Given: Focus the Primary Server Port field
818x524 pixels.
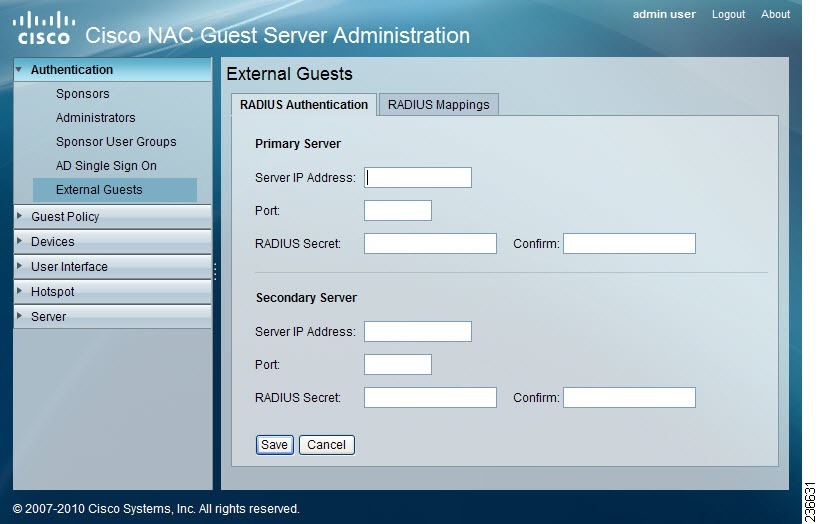Looking at the screenshot, I should [398, 210].
